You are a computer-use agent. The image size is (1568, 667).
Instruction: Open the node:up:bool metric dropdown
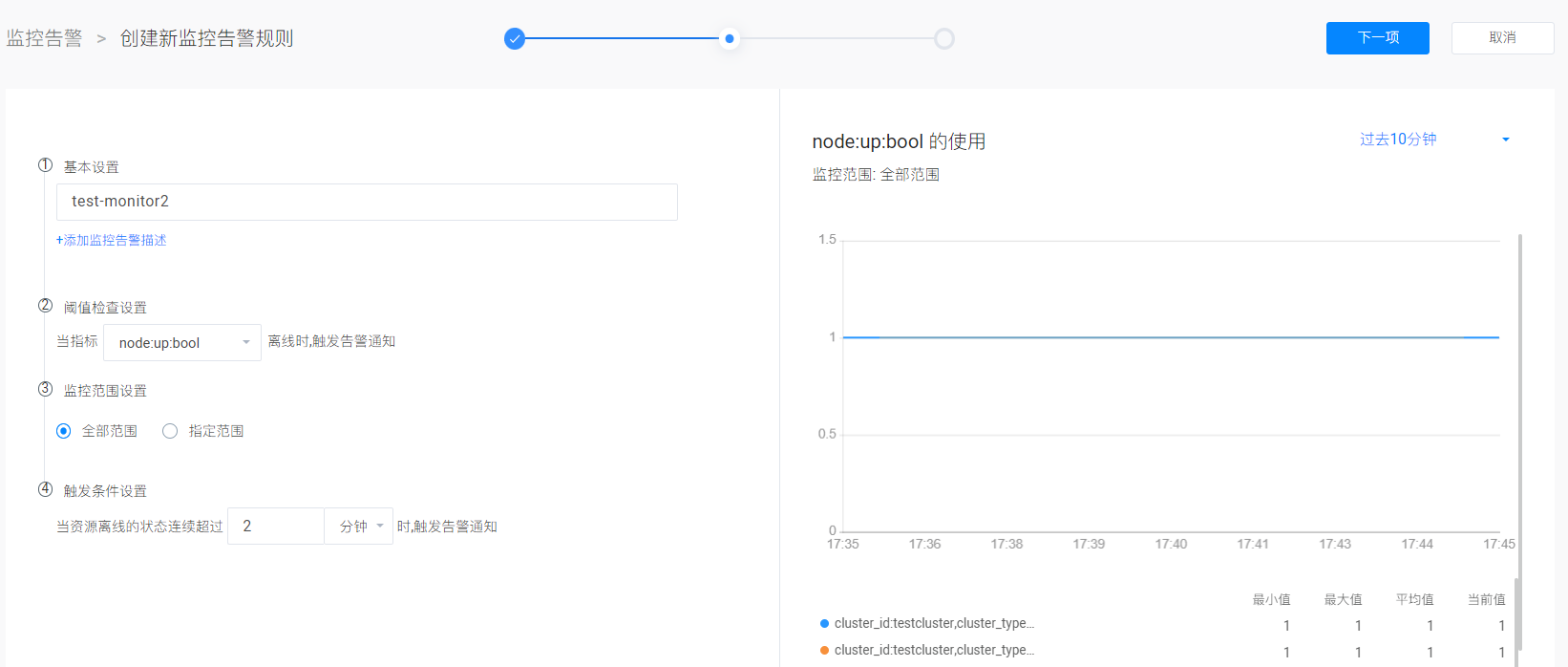point(181,343)
